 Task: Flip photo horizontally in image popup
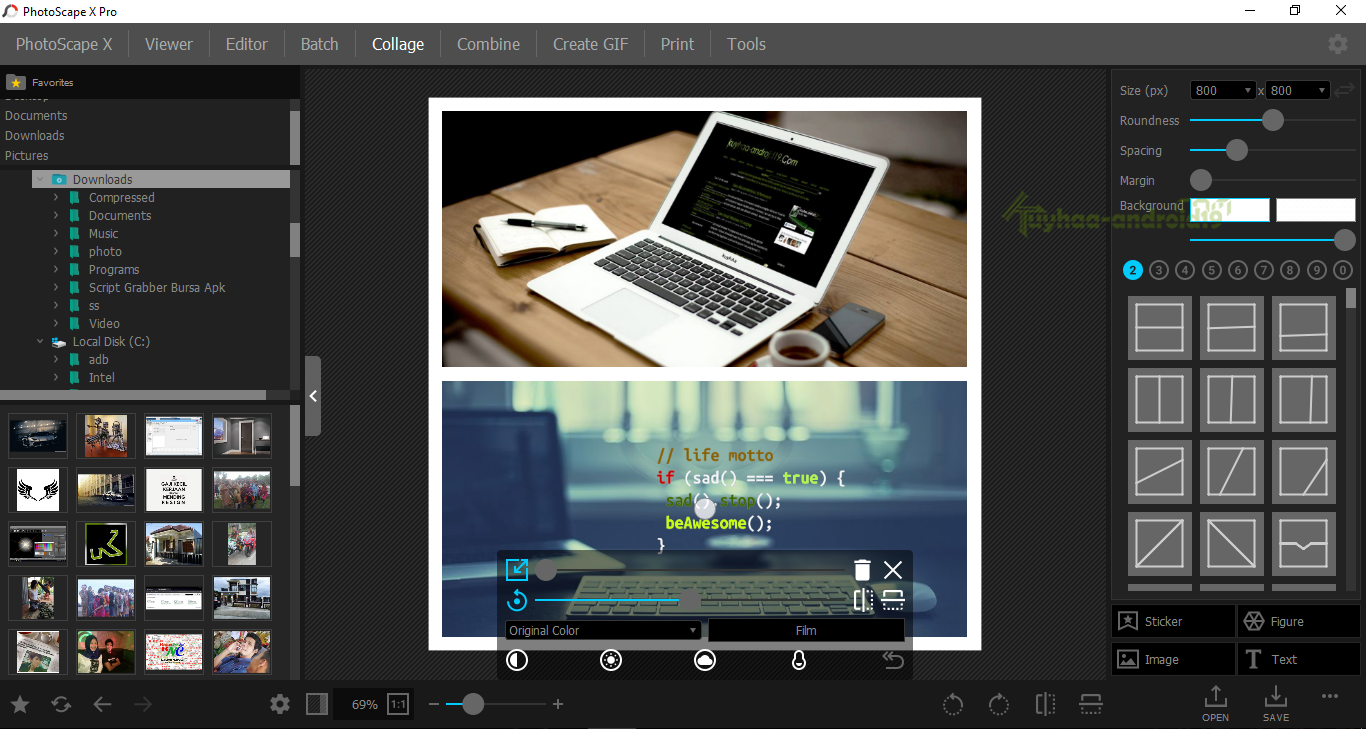[x=863, y=600]
